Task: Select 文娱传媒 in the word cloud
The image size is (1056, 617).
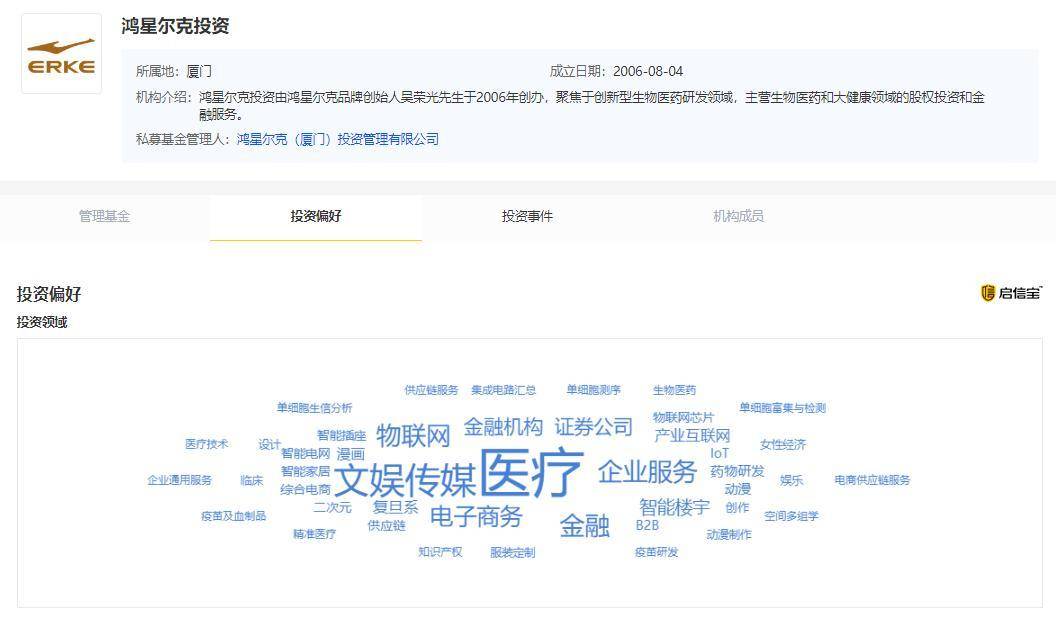Action: point(405,480)
